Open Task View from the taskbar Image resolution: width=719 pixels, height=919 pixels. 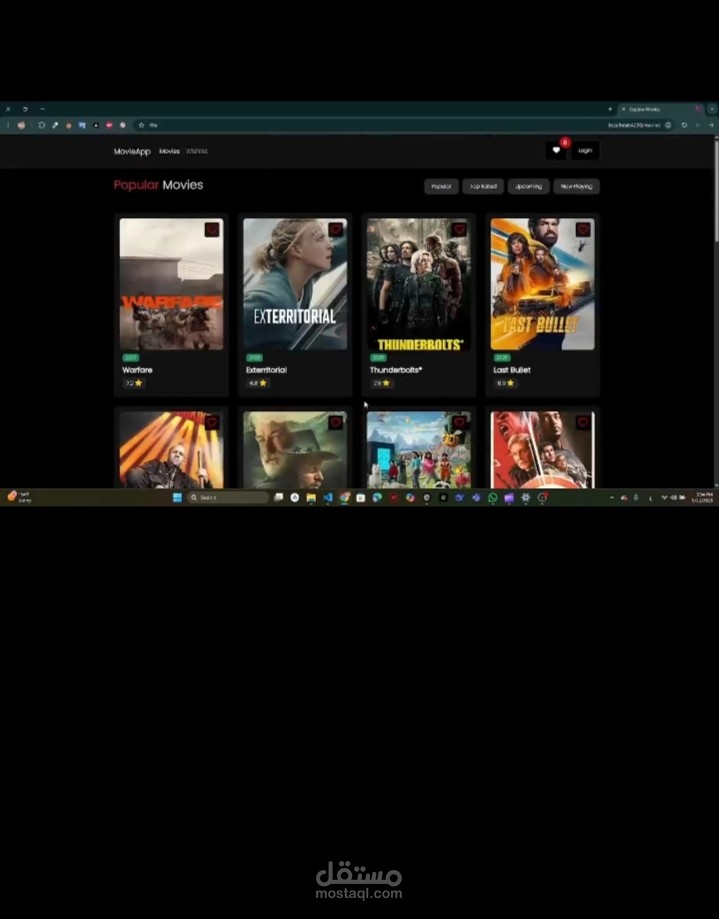[x=278, y=498]
